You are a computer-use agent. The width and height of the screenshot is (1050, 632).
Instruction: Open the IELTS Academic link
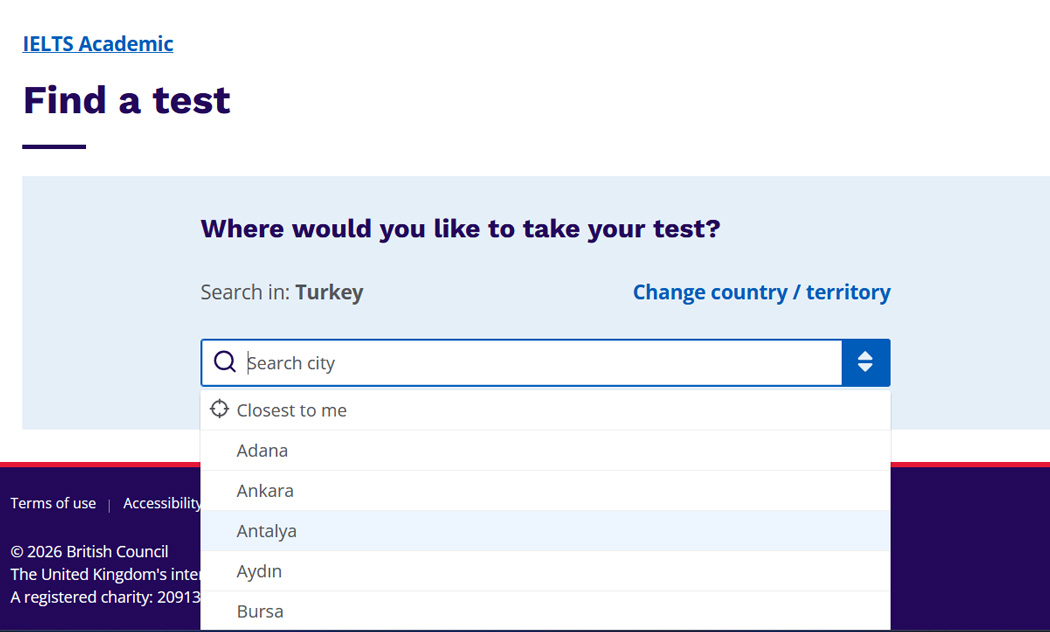click(x=98, y=44)
